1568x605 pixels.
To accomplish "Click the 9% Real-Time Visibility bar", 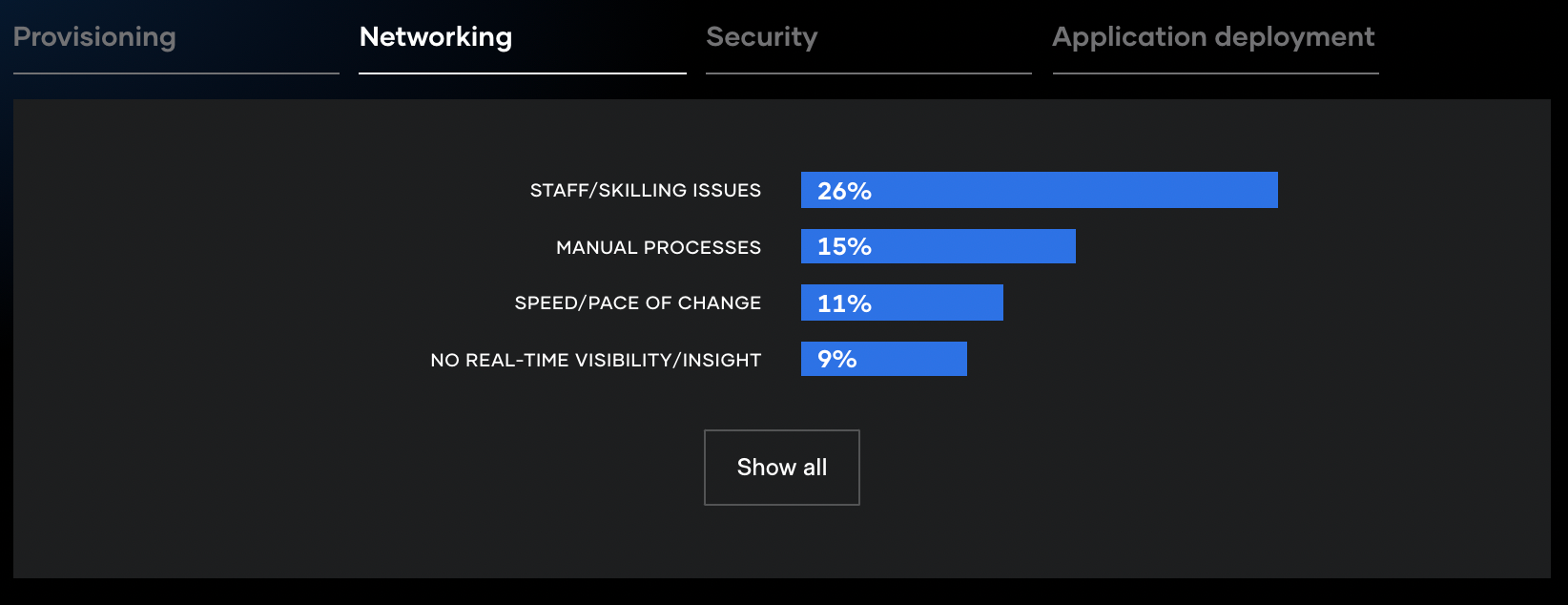I will [884, 359].
